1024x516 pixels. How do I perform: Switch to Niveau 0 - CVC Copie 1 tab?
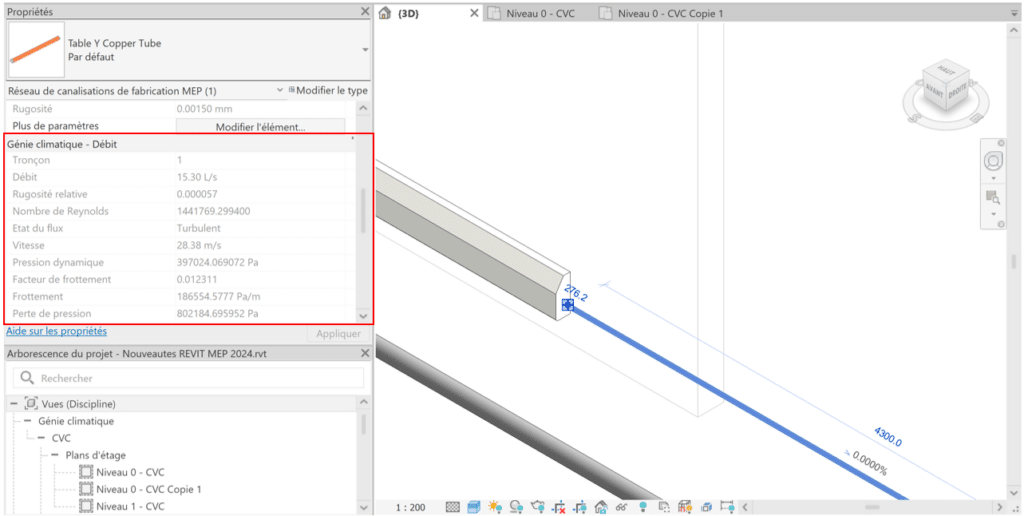point(670,13)
